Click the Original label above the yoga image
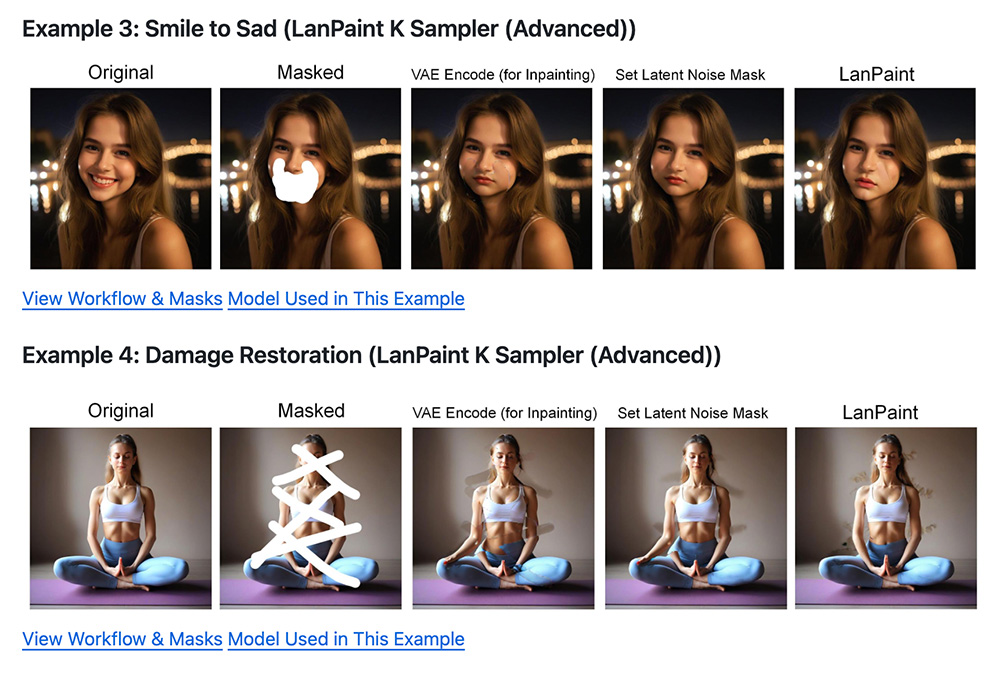 tap(121, 411)
